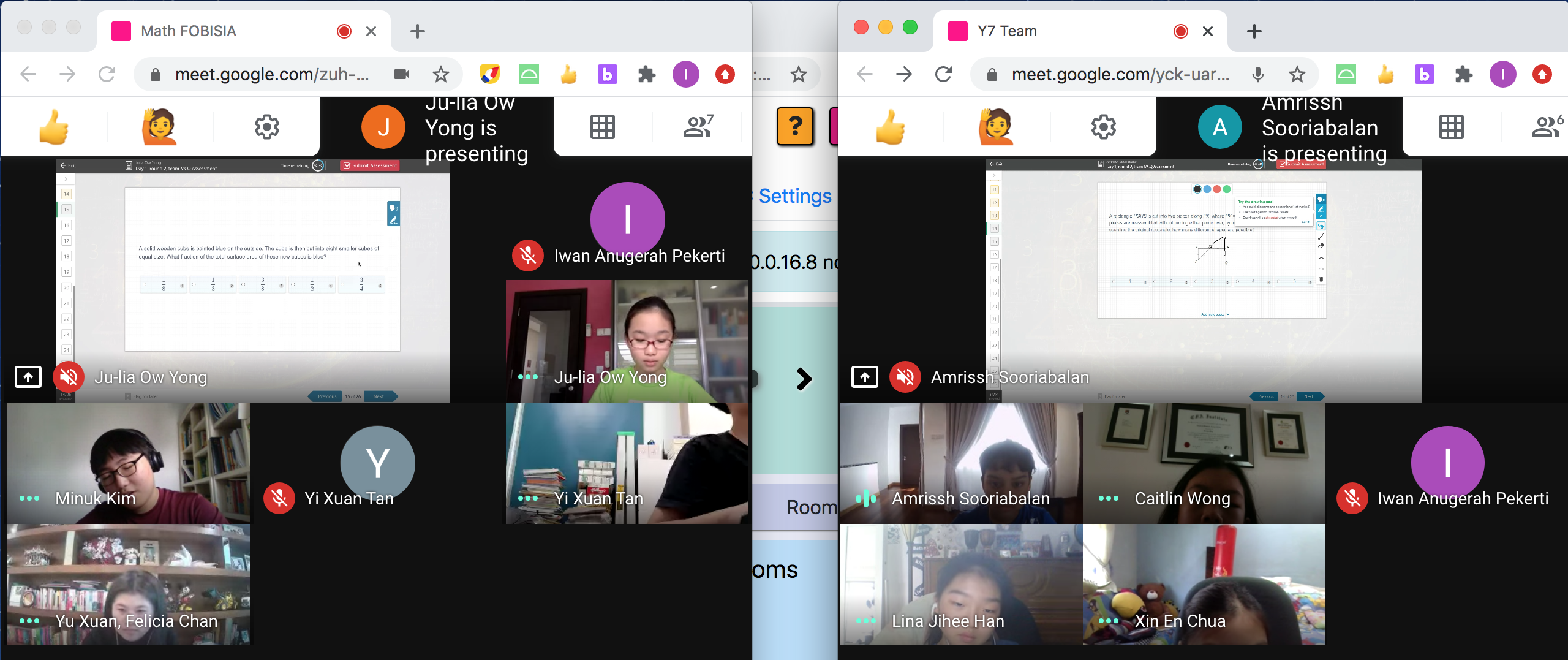Click right chevron arrow in middle window
The image size is (1568, 660).
804,379
